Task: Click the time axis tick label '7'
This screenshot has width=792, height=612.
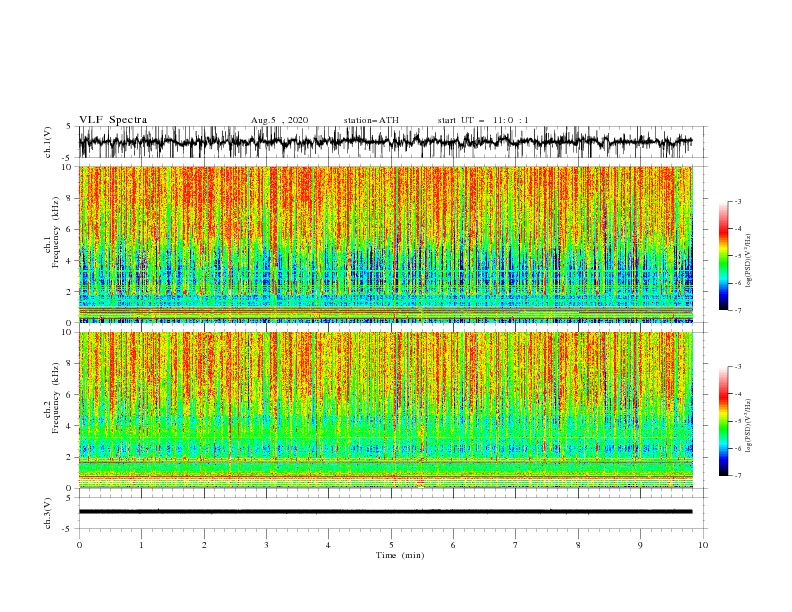Action: click(x=516, y=545)
